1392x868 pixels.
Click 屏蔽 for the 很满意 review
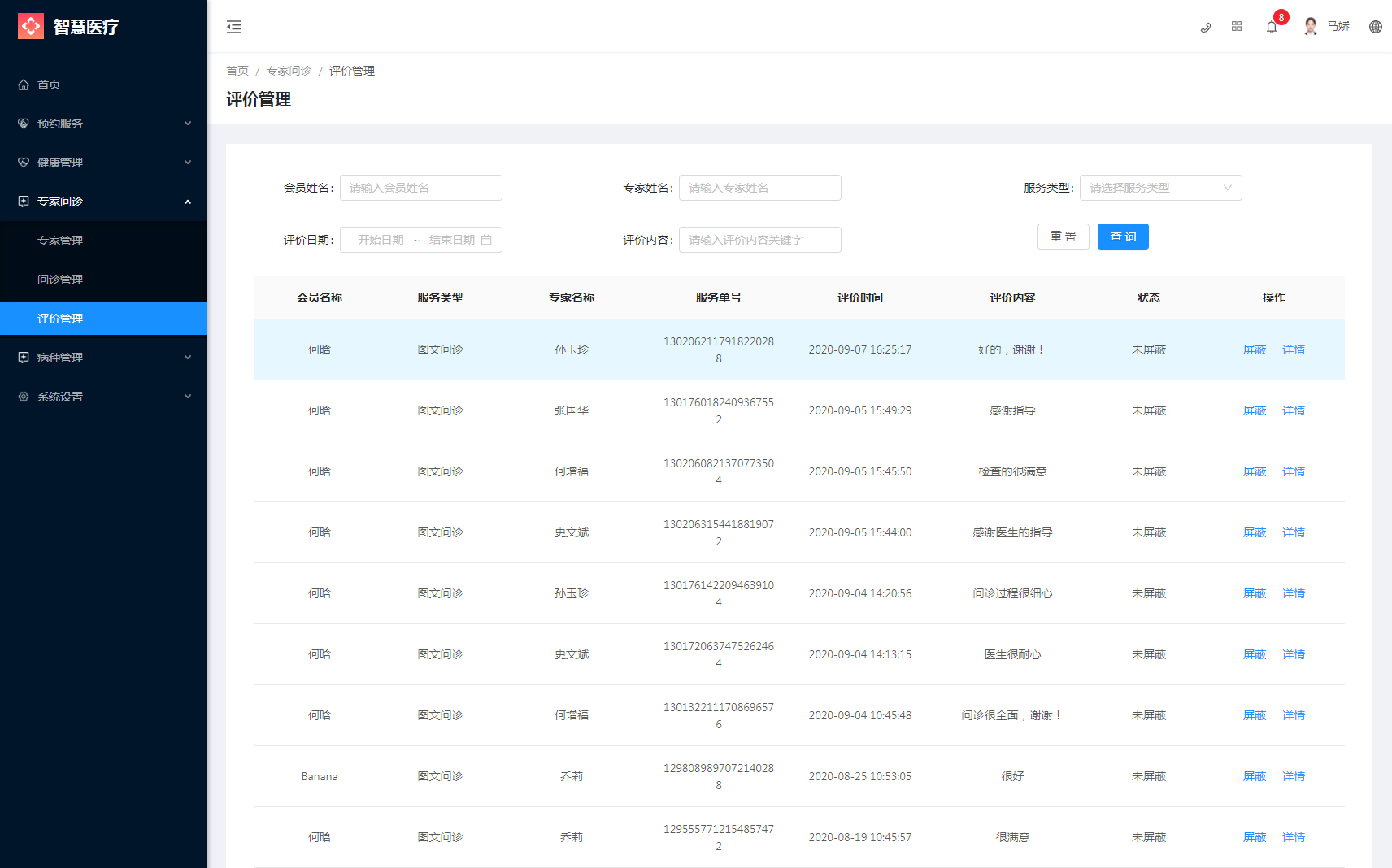(x=1255, y=837)
